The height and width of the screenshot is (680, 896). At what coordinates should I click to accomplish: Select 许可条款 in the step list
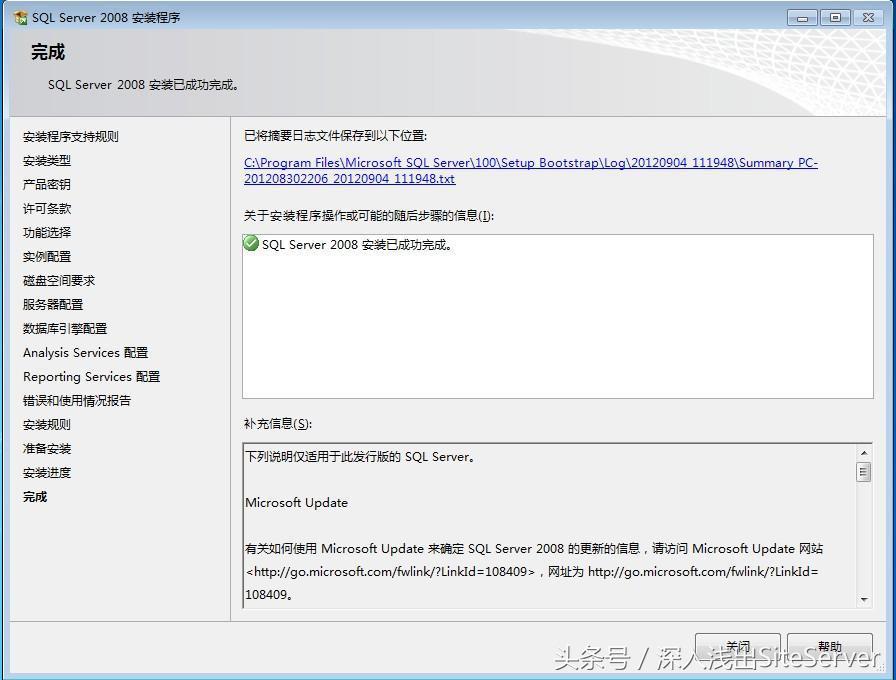pos(47,209)
